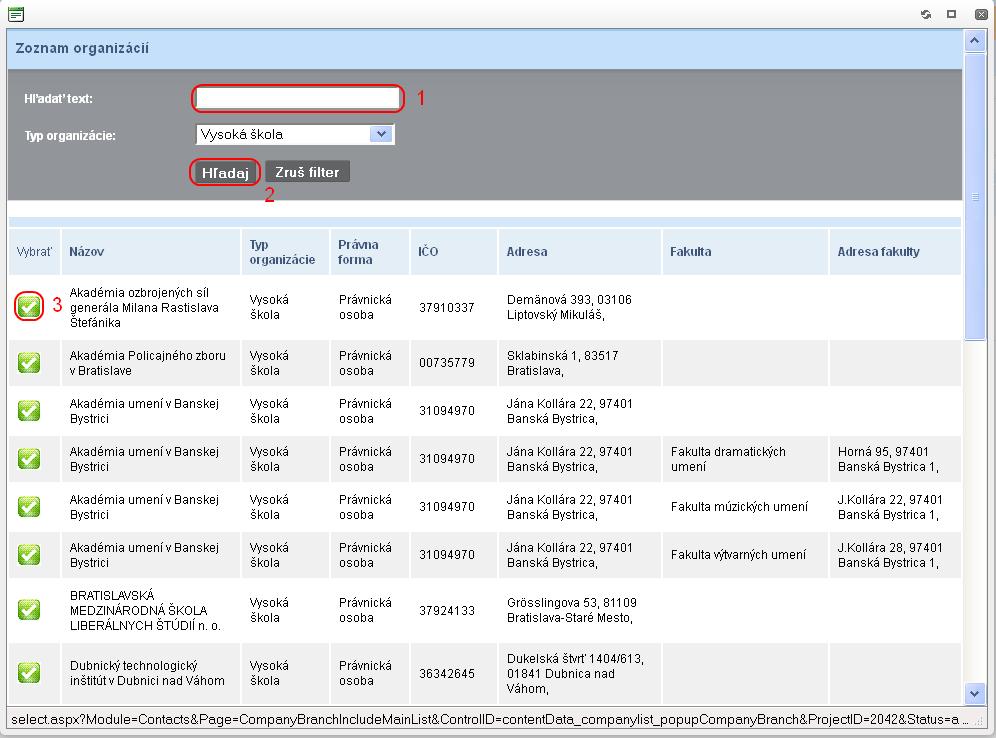Choose the Fakulta výtvarných umení row's green checkmark
This screenshot has width=996, height=739.
29,555
